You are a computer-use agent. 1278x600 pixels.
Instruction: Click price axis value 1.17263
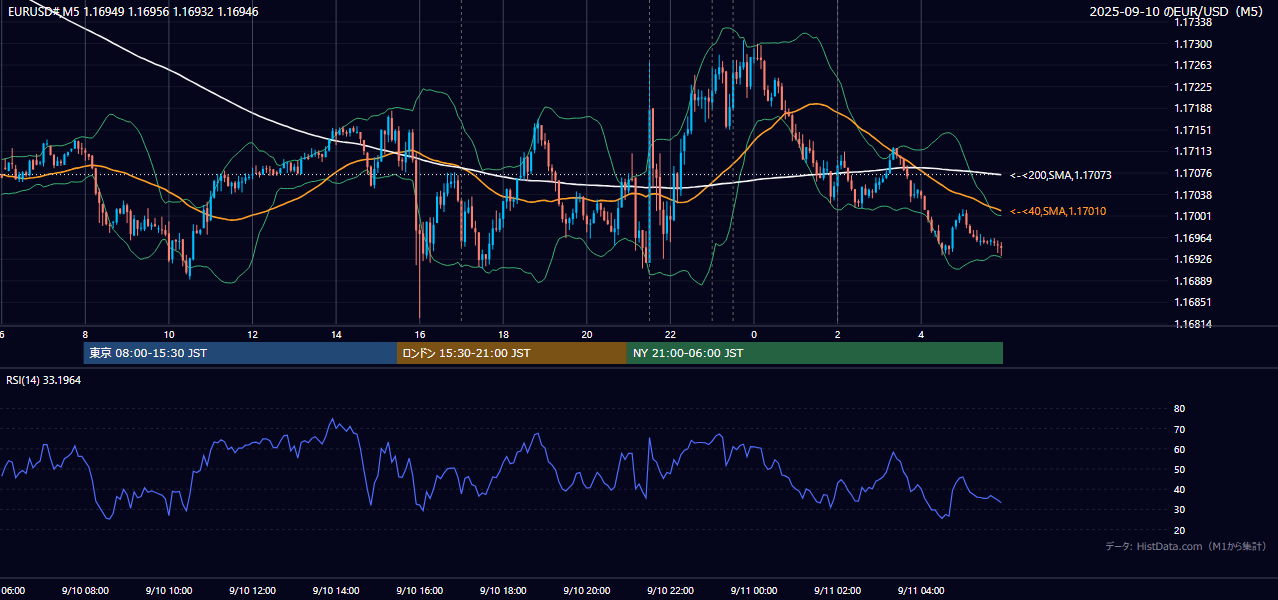point(1192,66)
